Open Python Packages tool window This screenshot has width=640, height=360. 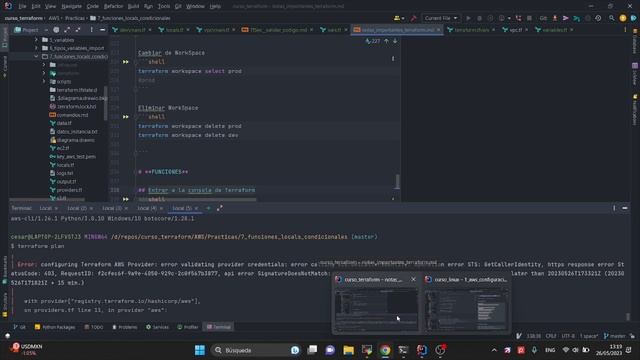point(55,327)
